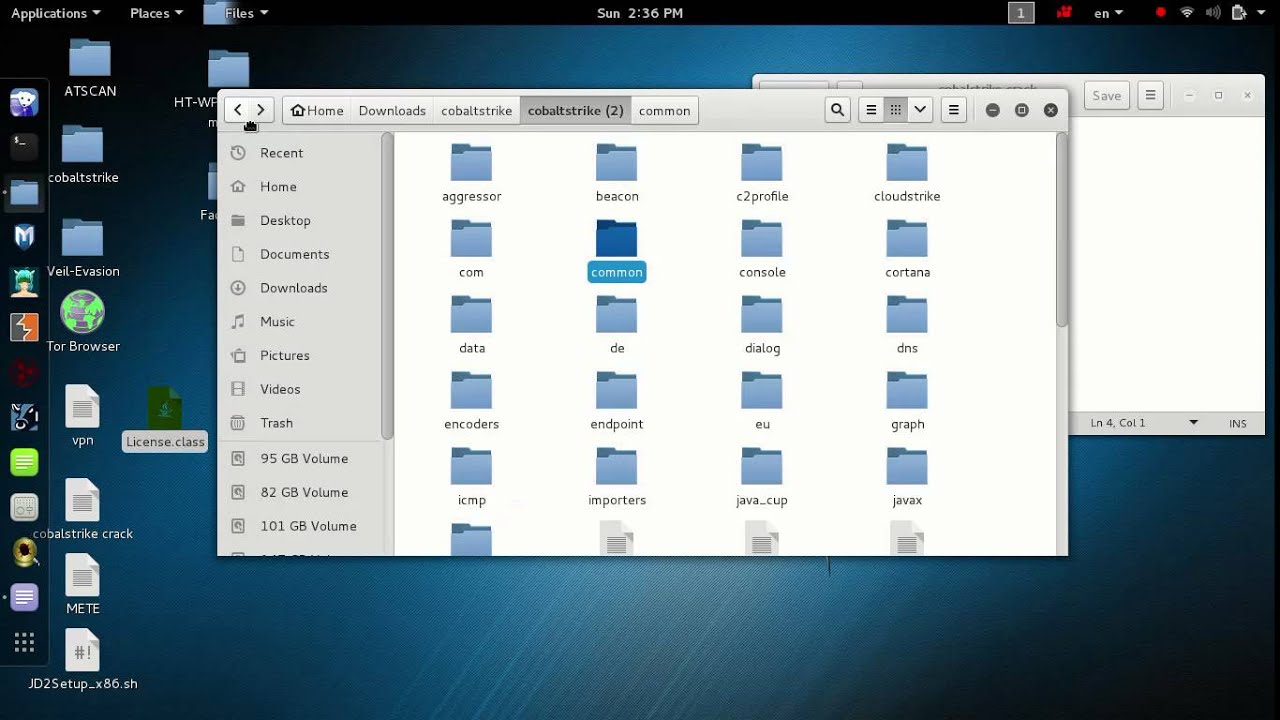Go back to previous folder
This screenshot has width=1280, height=720.
click(238, 110)
